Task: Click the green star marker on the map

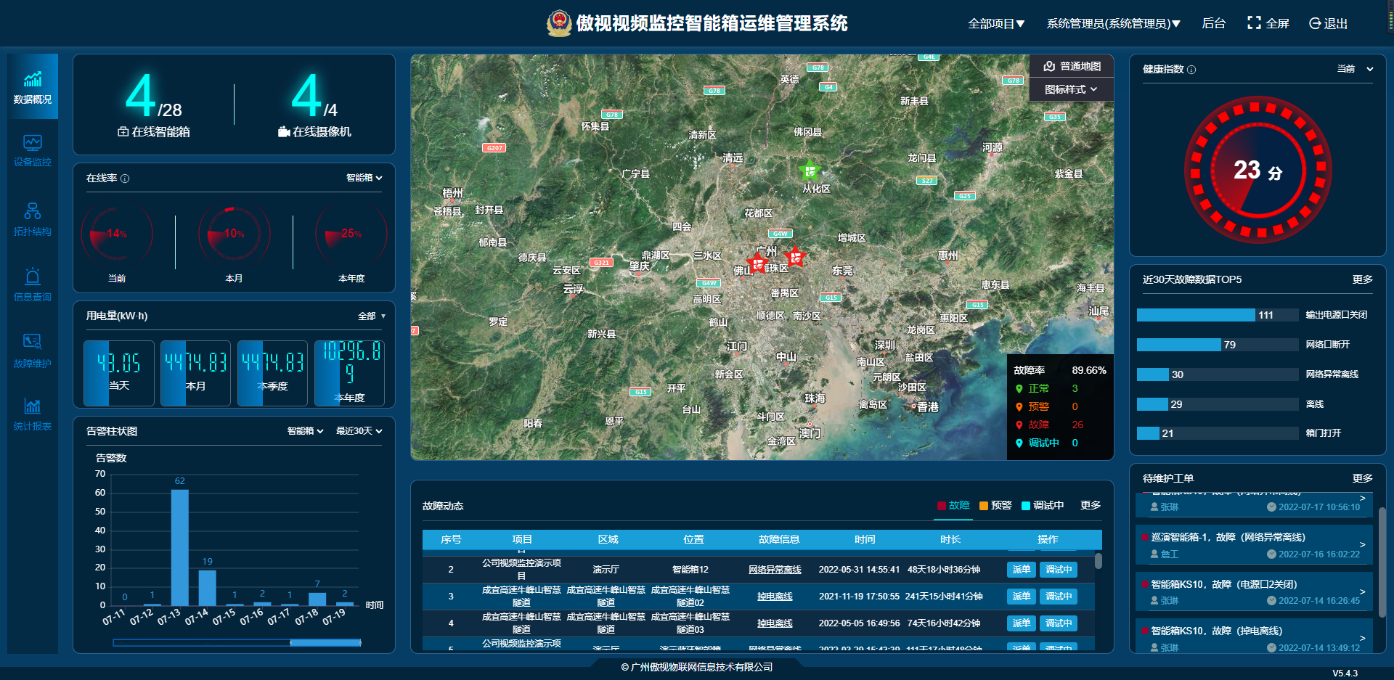Action: tap(810, 170)
